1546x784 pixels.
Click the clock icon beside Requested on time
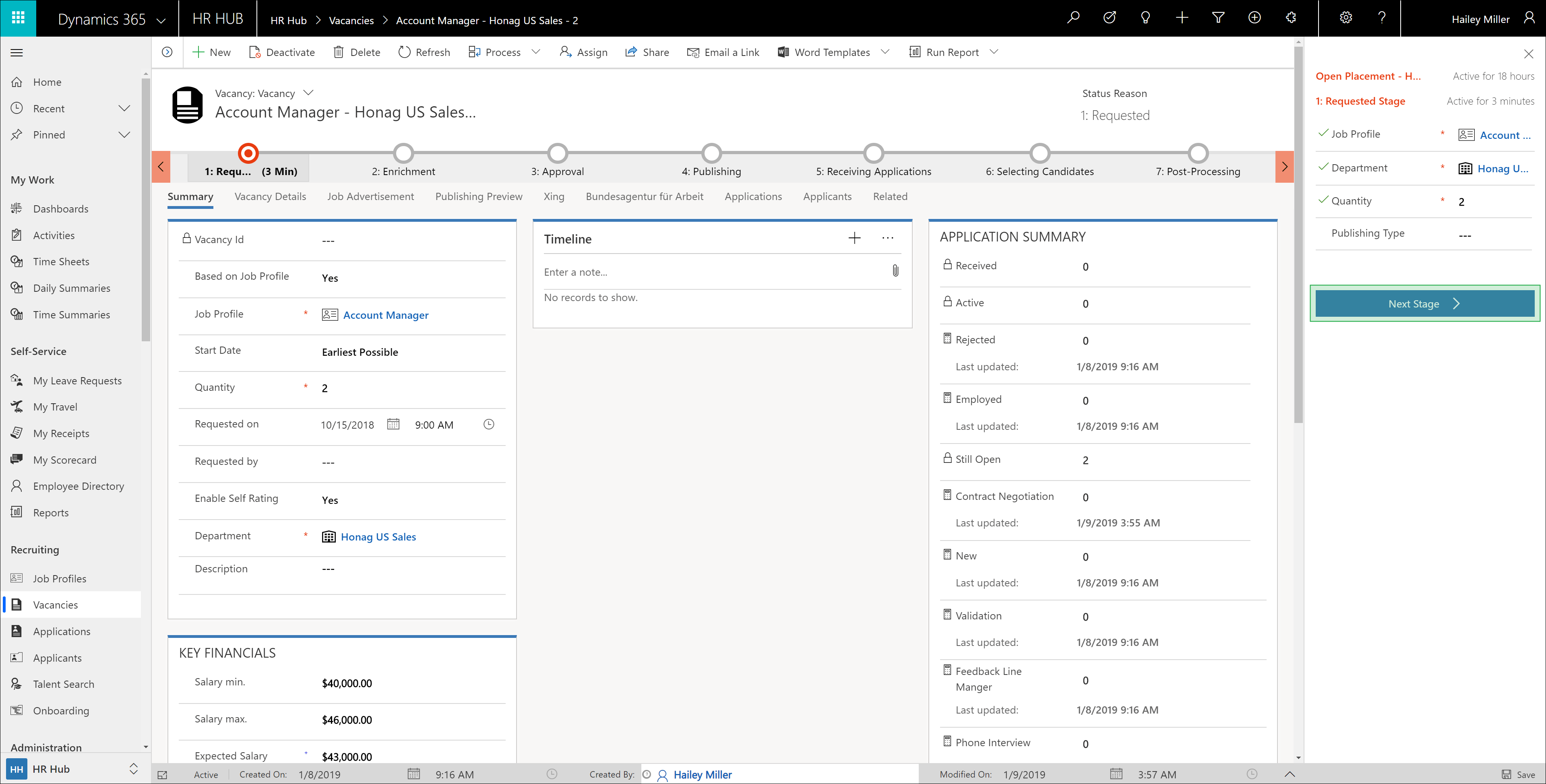(488, 424)
